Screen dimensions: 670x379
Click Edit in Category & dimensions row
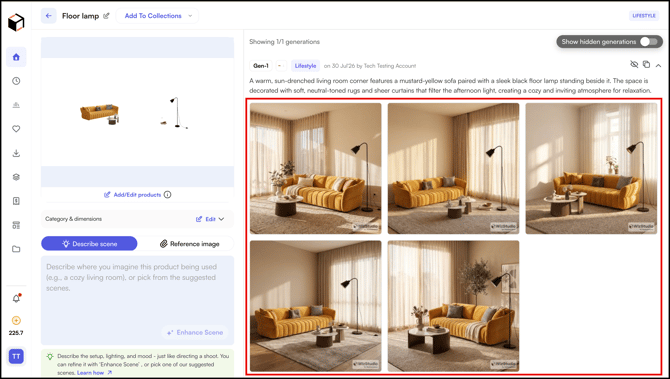206,219
